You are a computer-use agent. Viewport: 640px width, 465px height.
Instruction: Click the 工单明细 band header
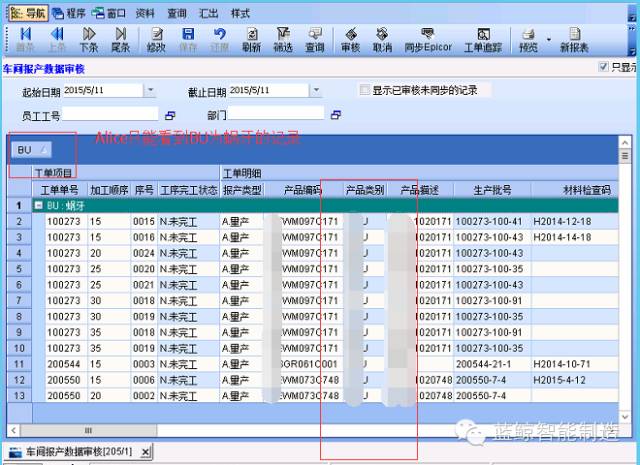419,174
